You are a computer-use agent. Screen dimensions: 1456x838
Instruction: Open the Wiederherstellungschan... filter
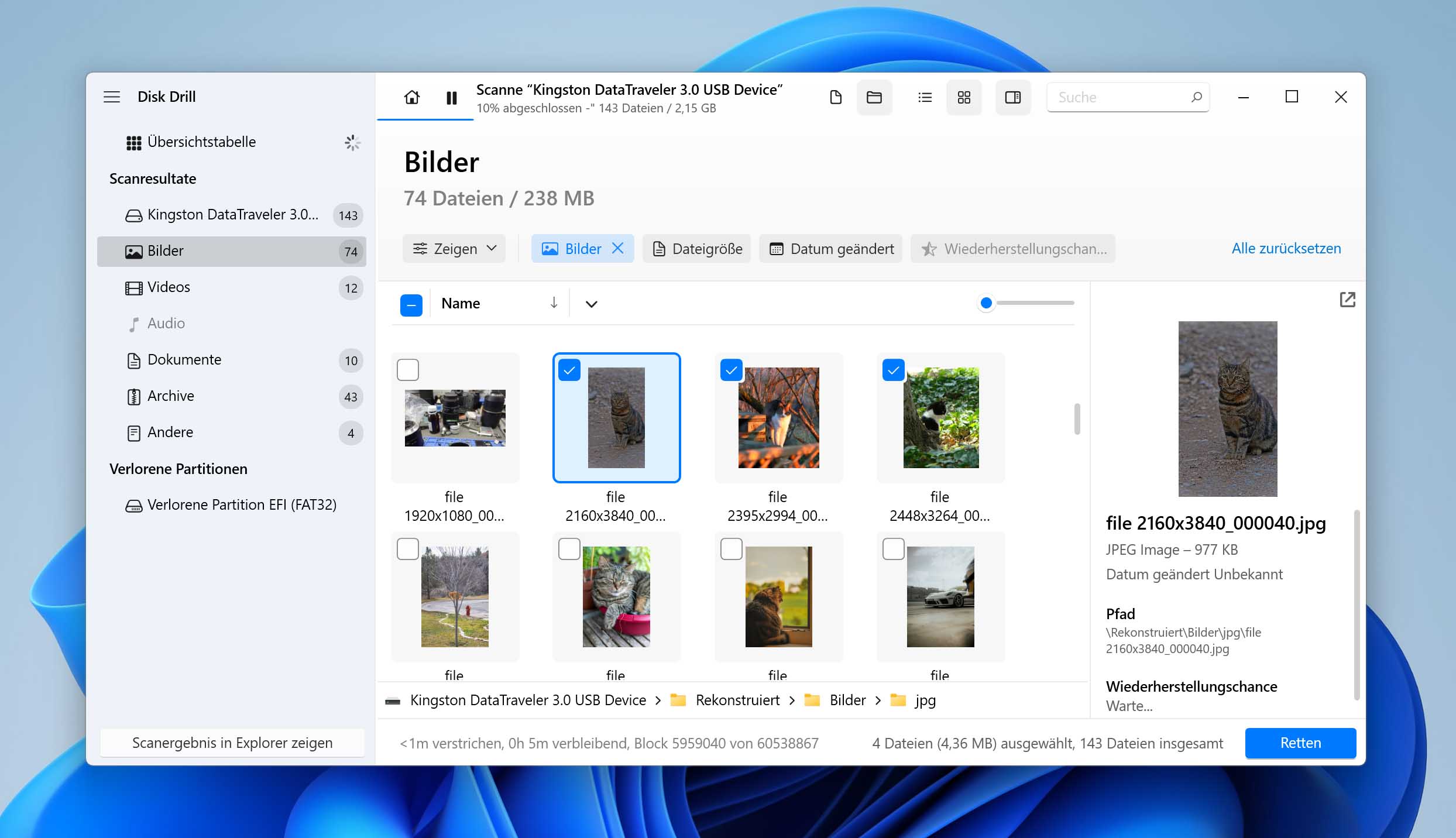(x=1013, y=249)
